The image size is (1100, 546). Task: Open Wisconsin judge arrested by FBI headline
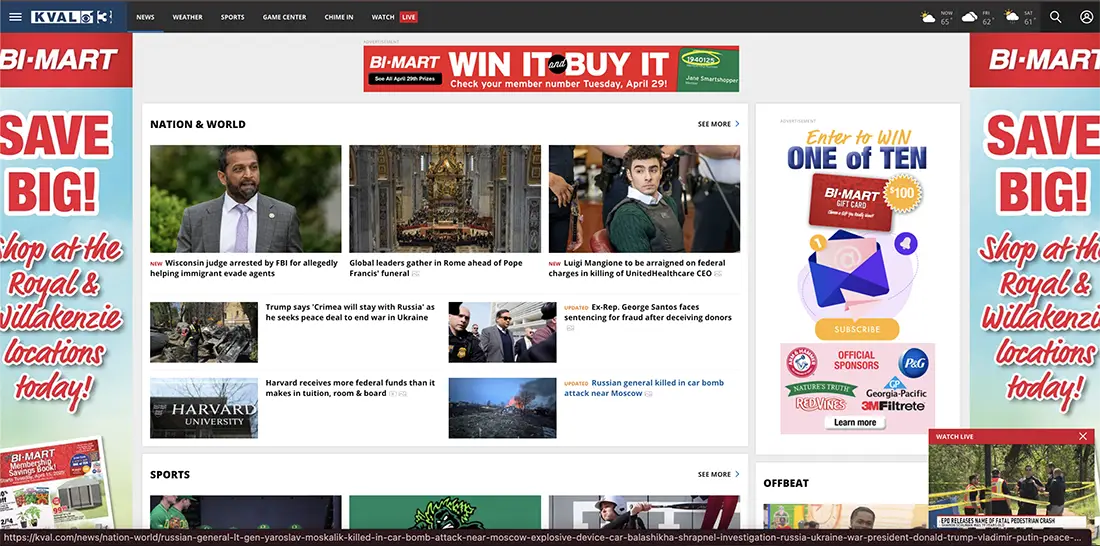coord(244,268)
